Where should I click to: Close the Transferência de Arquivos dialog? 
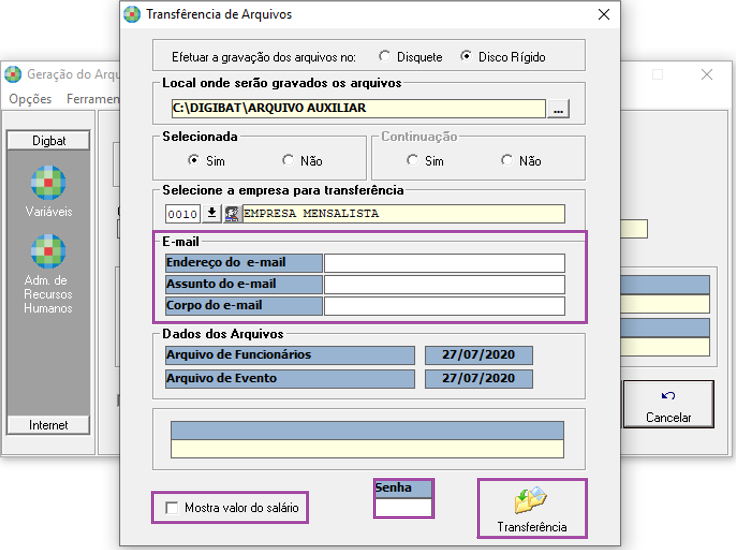click(x=604, y=15)
